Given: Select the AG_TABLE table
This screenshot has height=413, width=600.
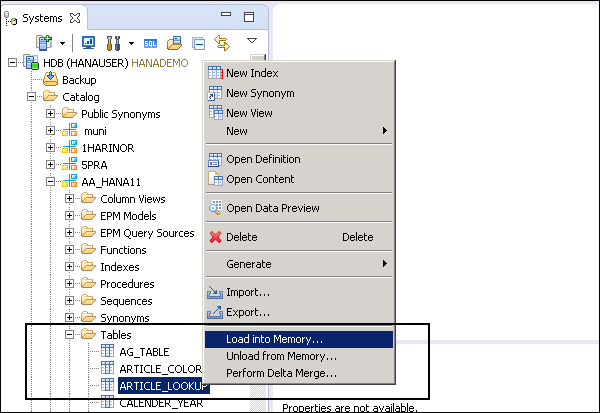Looking at the screenshot, I should [x=144, y=352].
